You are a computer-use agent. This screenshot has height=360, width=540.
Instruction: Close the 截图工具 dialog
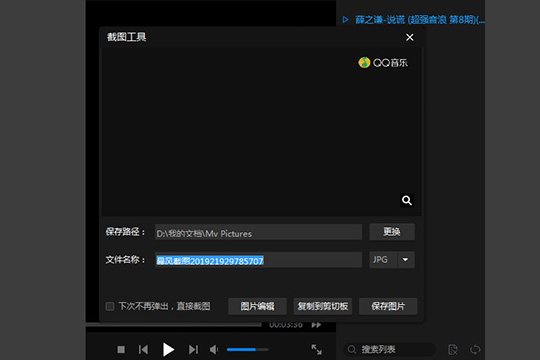pos(409,37)
